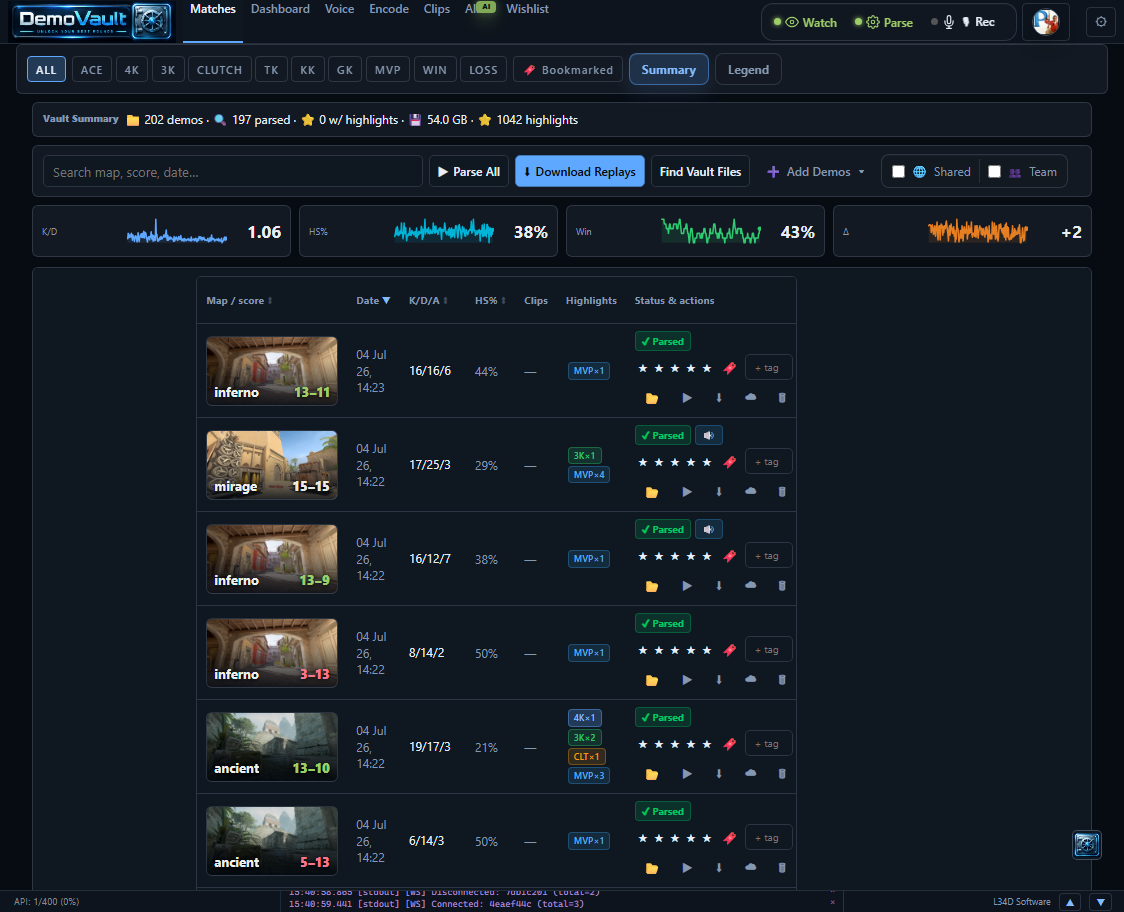Click the floating DemoVault vault icon
Image resolution: width=1124 pixels, height=912 pixels.
pos(1087,845)
